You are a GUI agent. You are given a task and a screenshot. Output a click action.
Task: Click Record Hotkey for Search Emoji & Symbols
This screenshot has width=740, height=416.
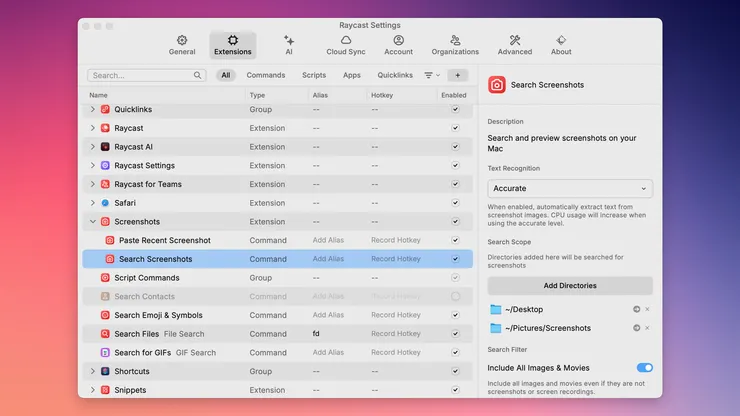[x=395, y=315]
